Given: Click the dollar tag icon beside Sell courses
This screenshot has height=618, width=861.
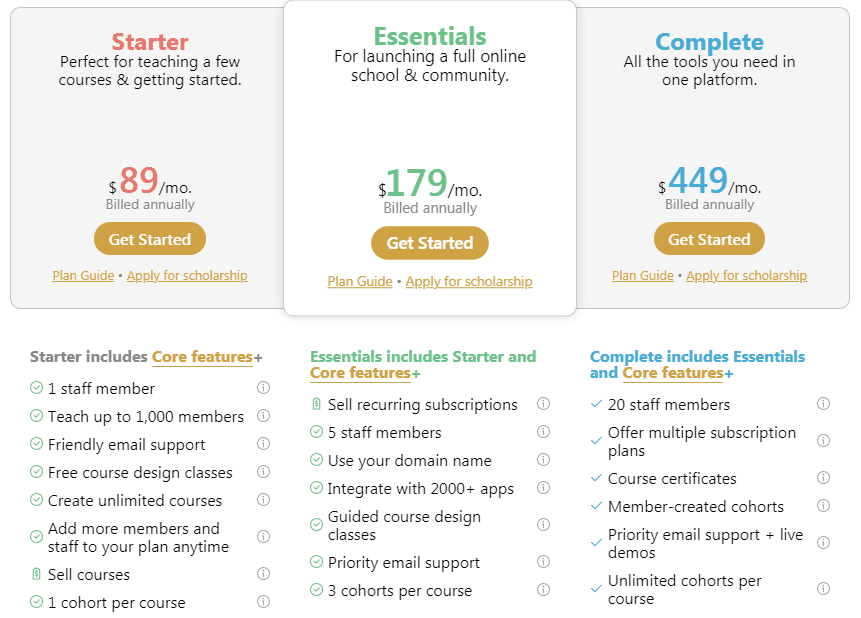Looking at the screenshot, I should pyautogui.click(x=36, y=574).
